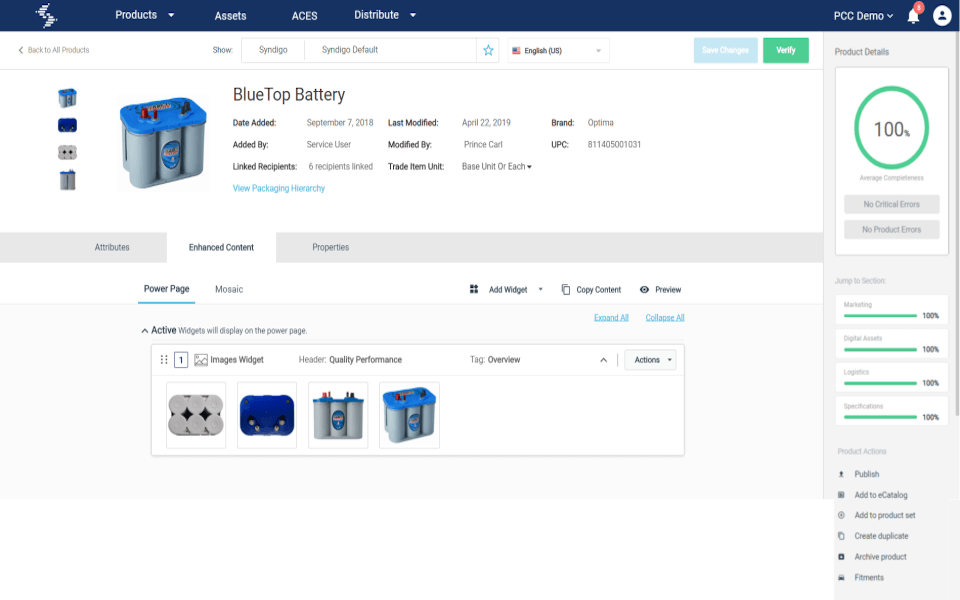Open the user profile avatar
The height and width of the screenshot is (600, 960).
pyautogui.click(x=942, y=15)
